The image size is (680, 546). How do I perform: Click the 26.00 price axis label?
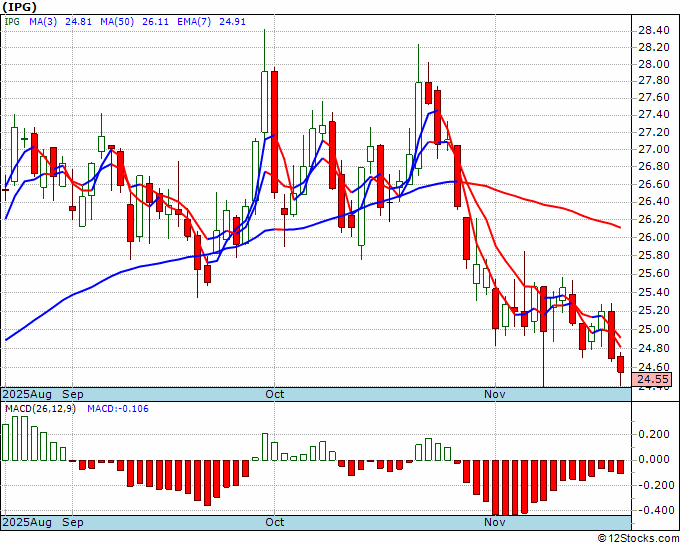tap(654, 237)
